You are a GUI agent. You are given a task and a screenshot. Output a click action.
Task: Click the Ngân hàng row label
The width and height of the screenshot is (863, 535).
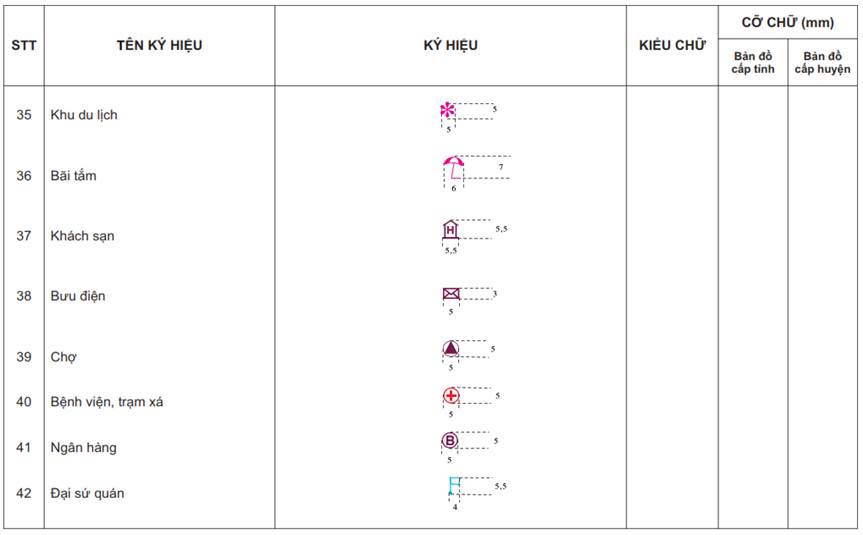point(83,447)
